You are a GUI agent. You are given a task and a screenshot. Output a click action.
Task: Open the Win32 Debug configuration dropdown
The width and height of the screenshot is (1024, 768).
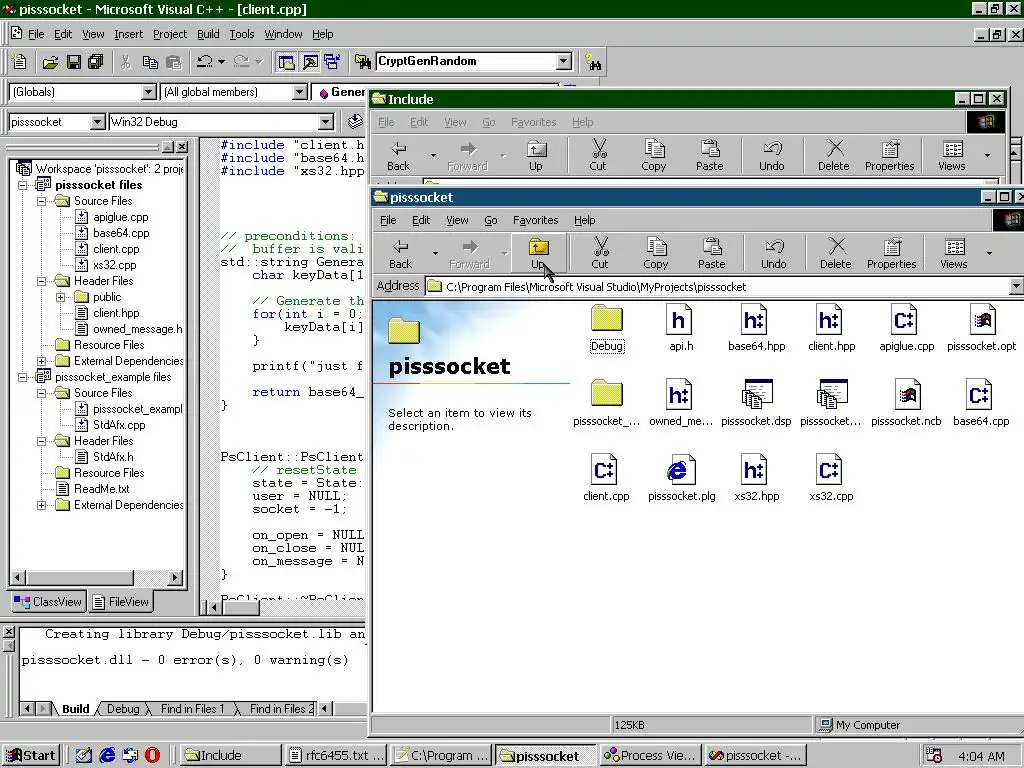[326, 122]
